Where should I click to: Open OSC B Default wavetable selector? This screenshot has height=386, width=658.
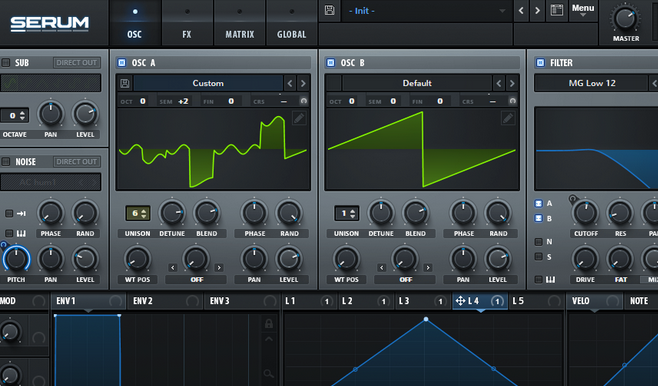pyautogui.click(x=417, y=83)
